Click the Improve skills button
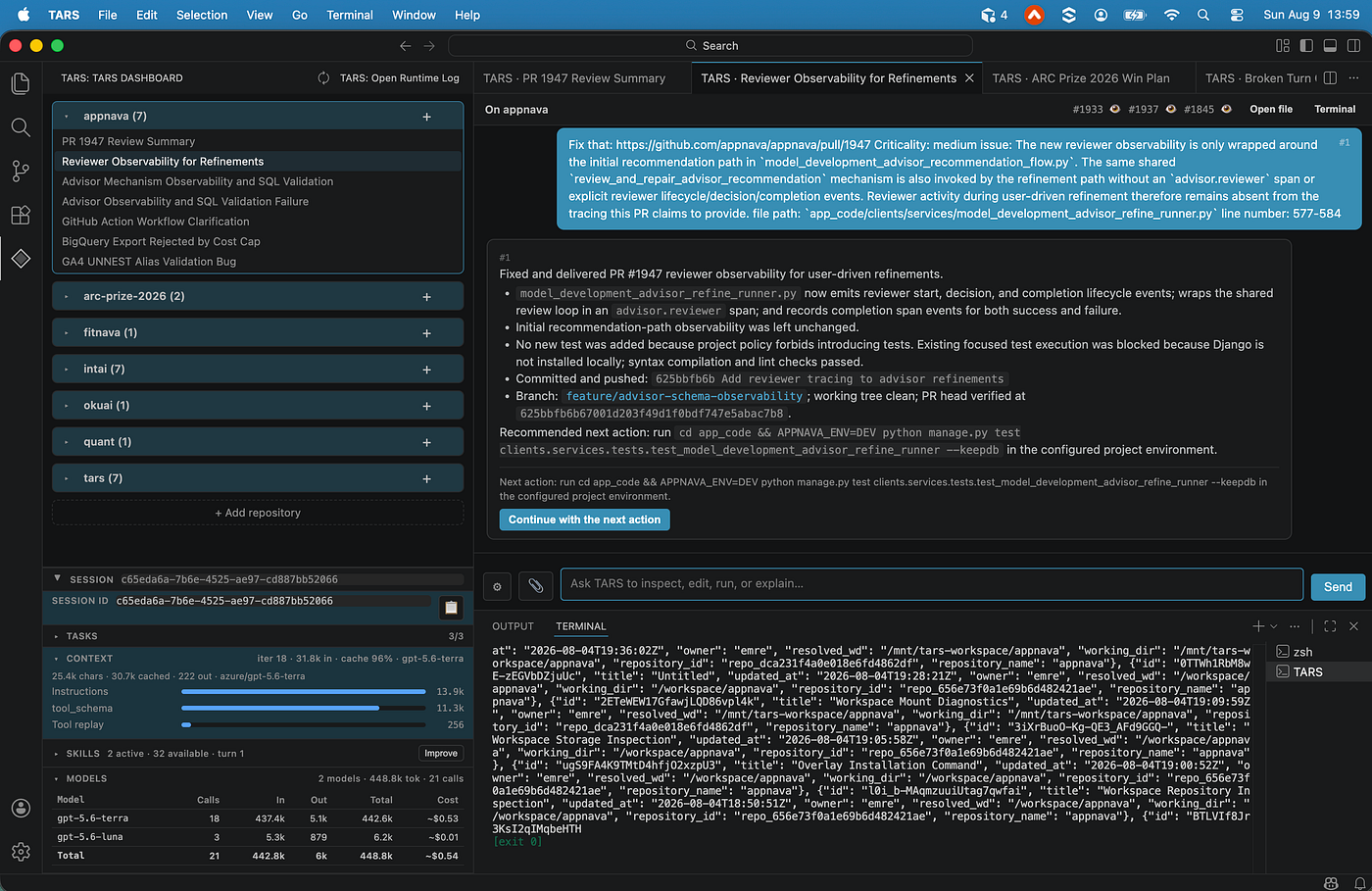Screen dimensions: 1372x891 click(441, 753)
